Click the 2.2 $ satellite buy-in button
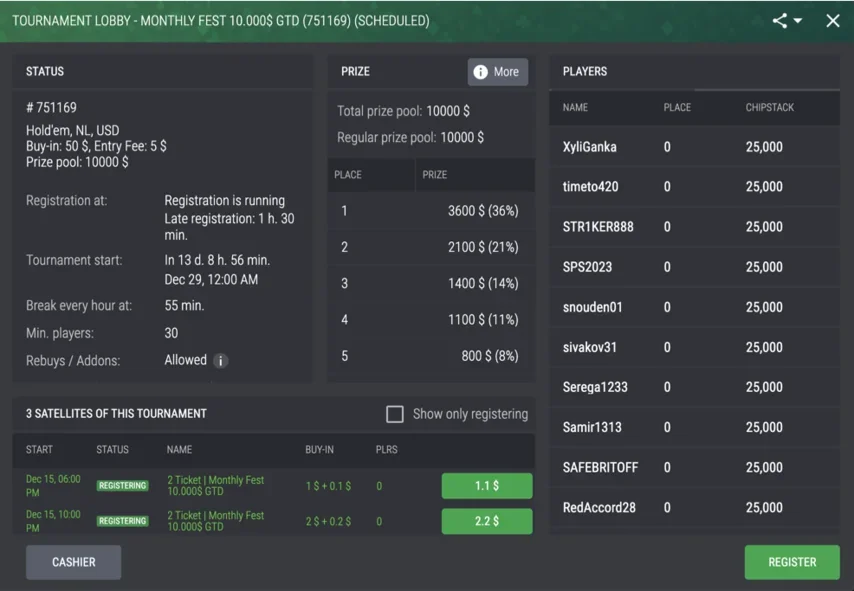 coord(486,521)
